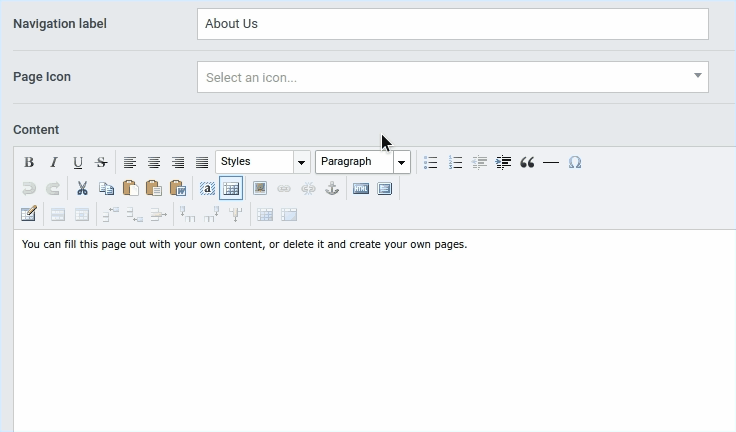
Task: Apply strikethrough to text
Action: point(101,162)
